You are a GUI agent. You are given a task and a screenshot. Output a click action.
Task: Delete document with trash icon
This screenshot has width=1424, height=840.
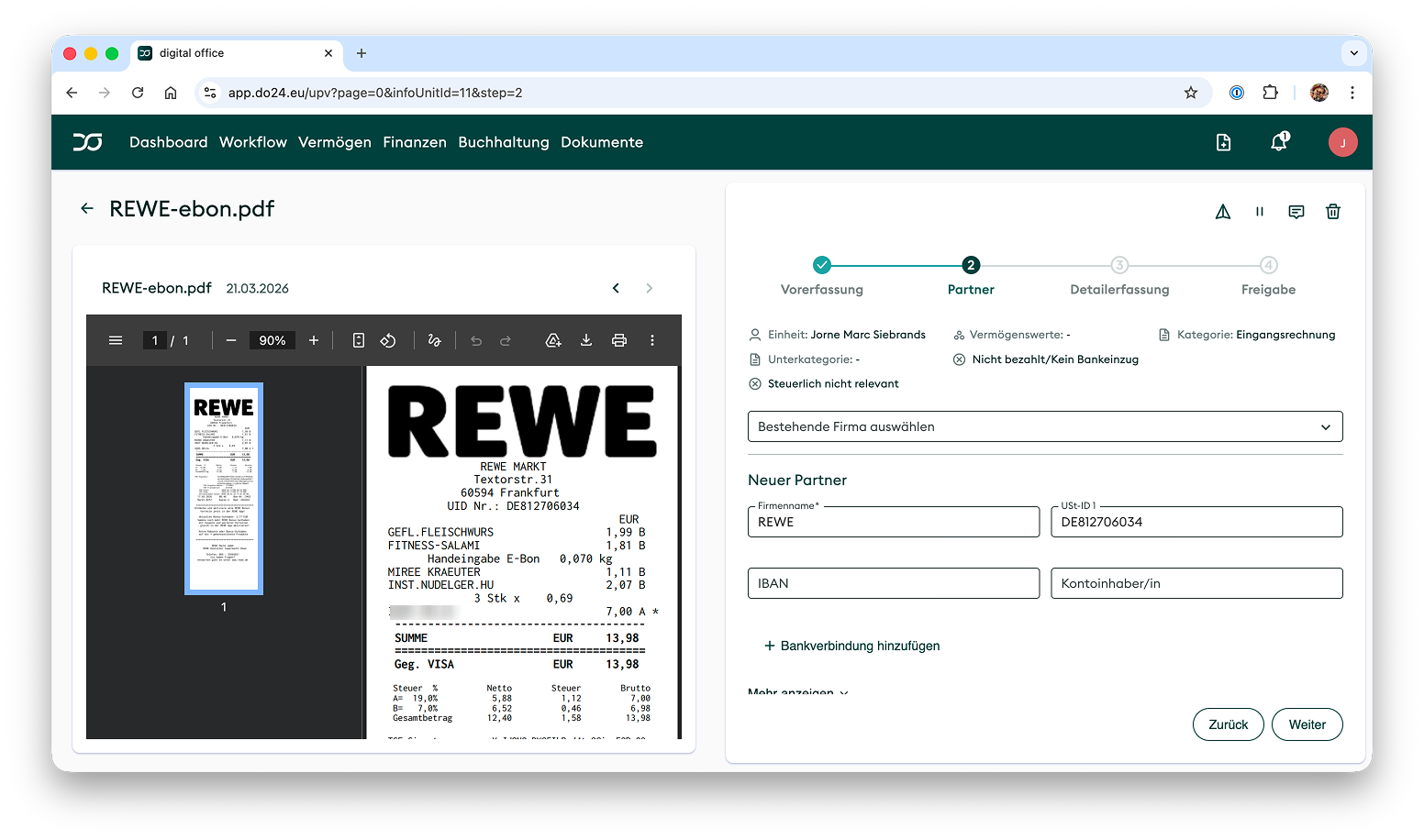pos(1333,212)
